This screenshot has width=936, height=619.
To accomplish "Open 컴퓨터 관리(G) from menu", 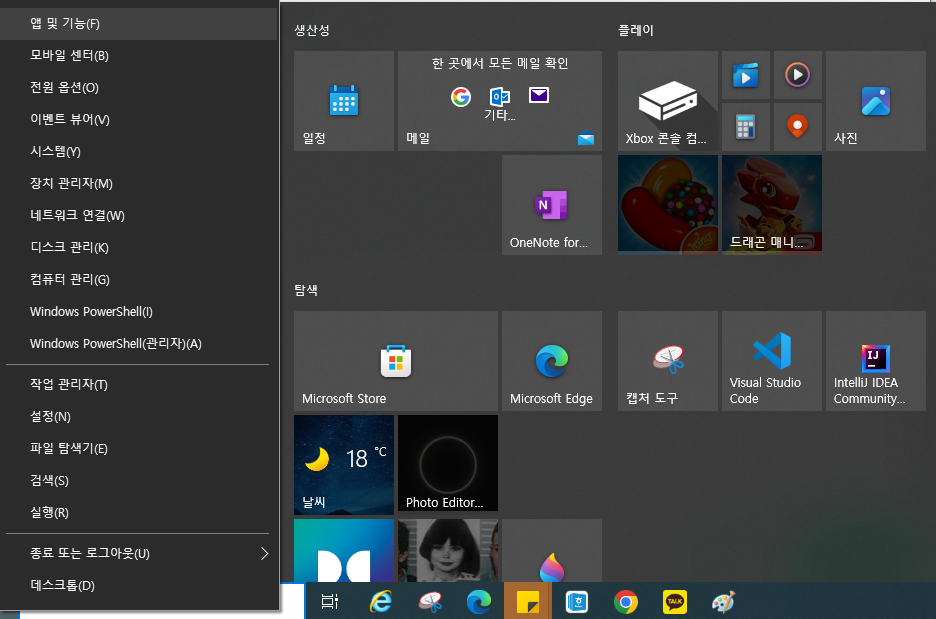I will [x=138, y=279].
